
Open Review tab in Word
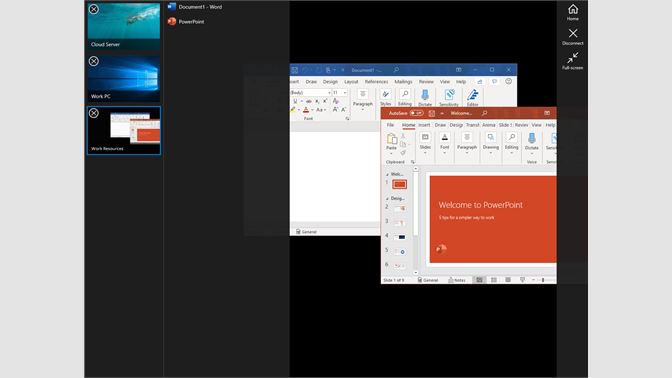point(426,82)
